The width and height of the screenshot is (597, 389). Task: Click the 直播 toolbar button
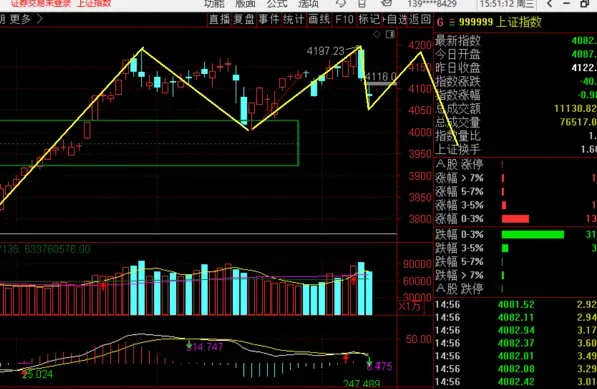click(219, 19)
